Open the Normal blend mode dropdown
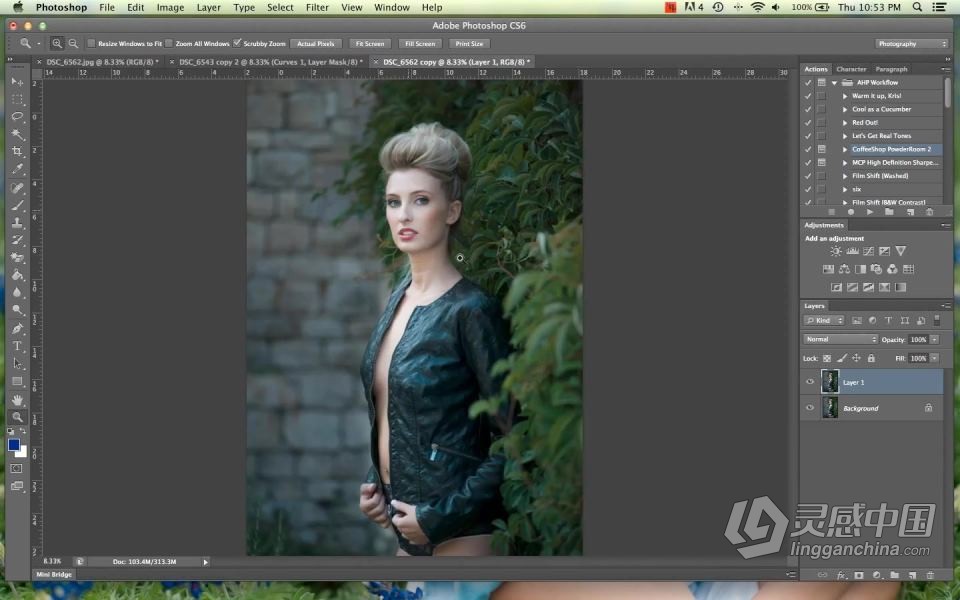Screen dimensions: 960x600 tap(840, 339)
